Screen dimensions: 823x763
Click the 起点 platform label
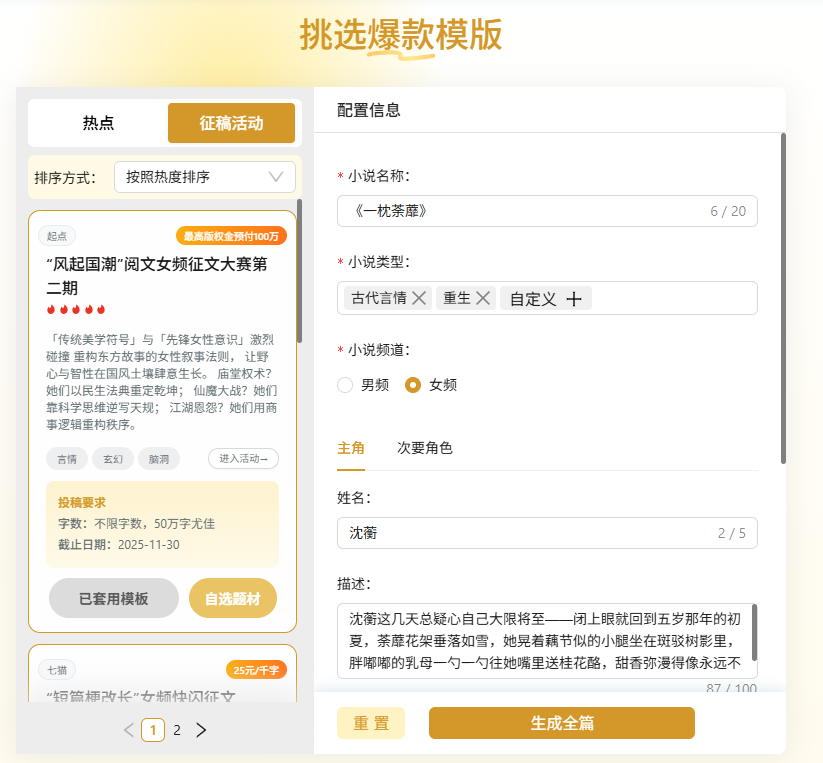click(57, 236)
